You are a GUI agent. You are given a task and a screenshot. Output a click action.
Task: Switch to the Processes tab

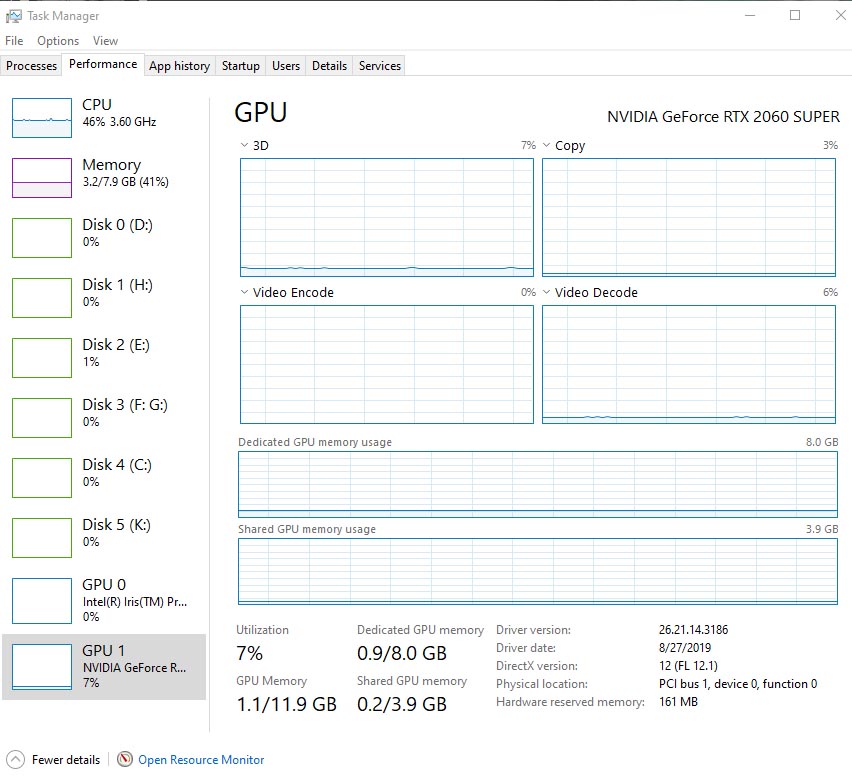click(x=32, y=66)
